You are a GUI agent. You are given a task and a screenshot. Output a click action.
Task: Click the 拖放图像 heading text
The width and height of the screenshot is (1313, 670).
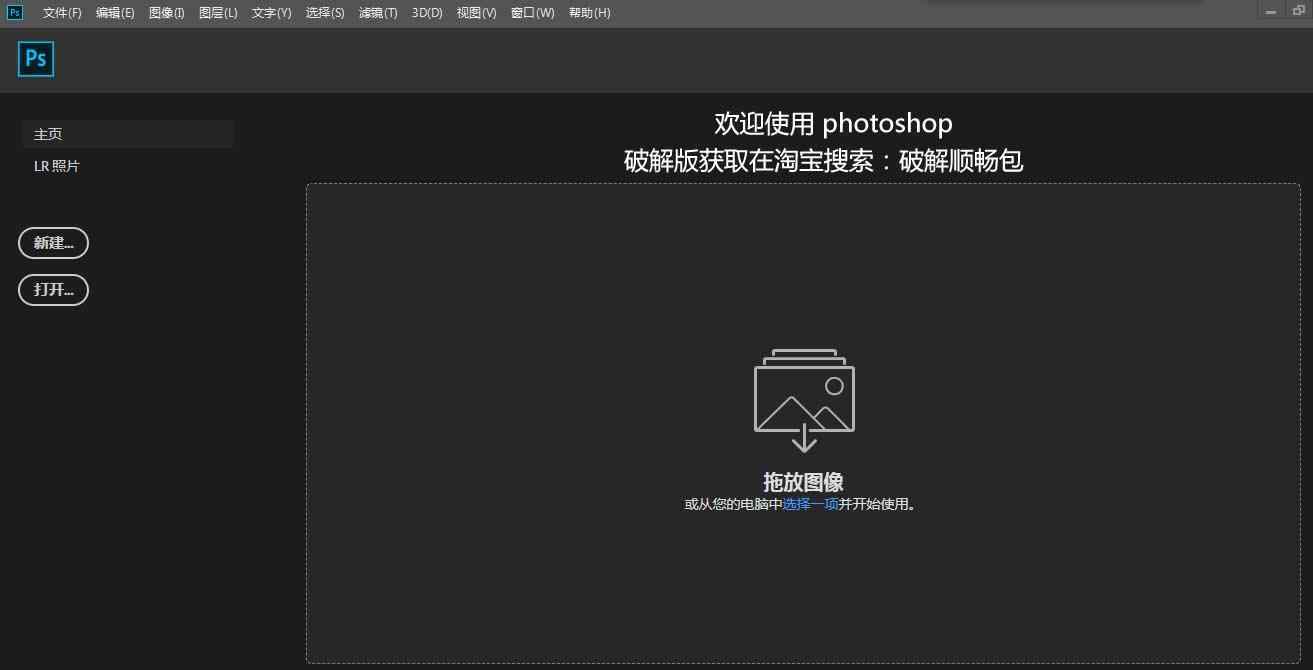pyautogui.click(x=803, y=481)
